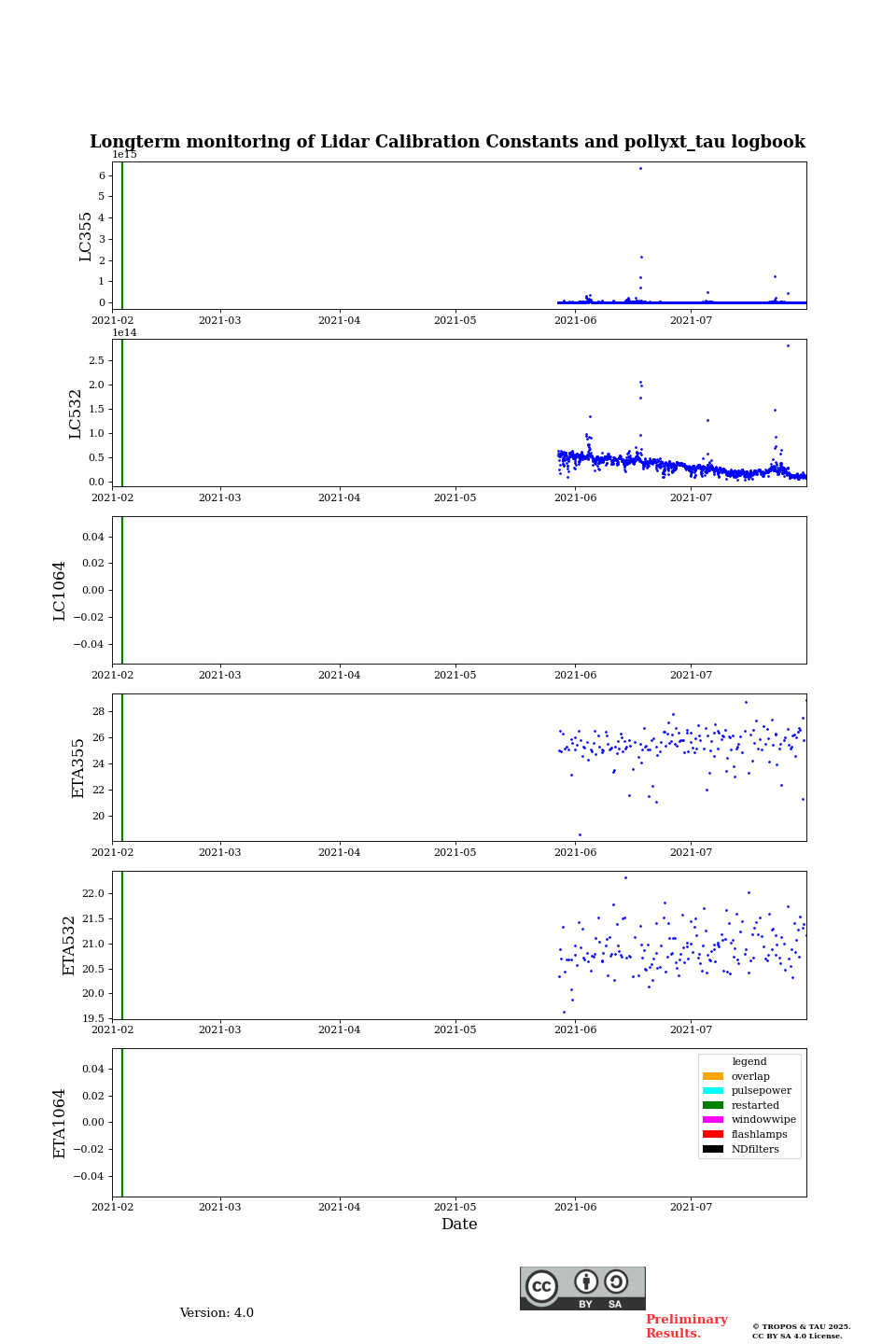Click the 'overlap' legend label
Screen dimensions: 896x1344
[x=750, y=1076]
